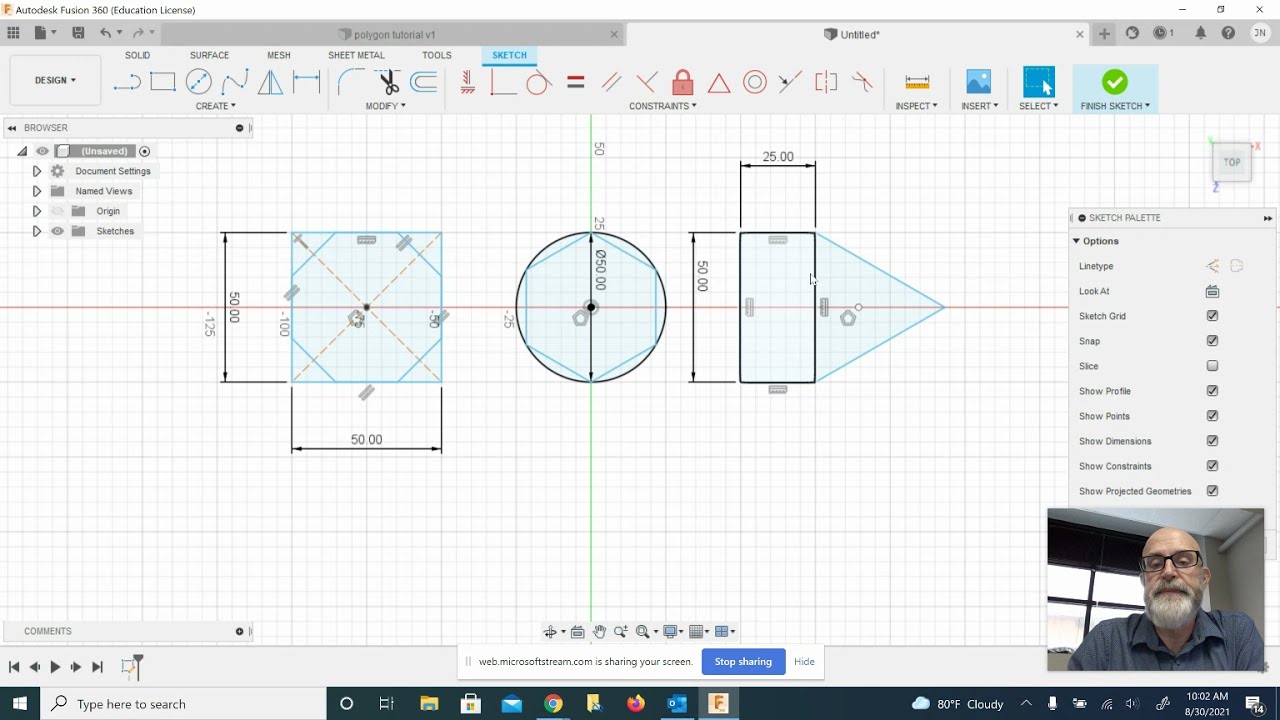This screenshot has width=1280, height=720.
Task: Click the Select tool icon
Action: (1039, 82)
